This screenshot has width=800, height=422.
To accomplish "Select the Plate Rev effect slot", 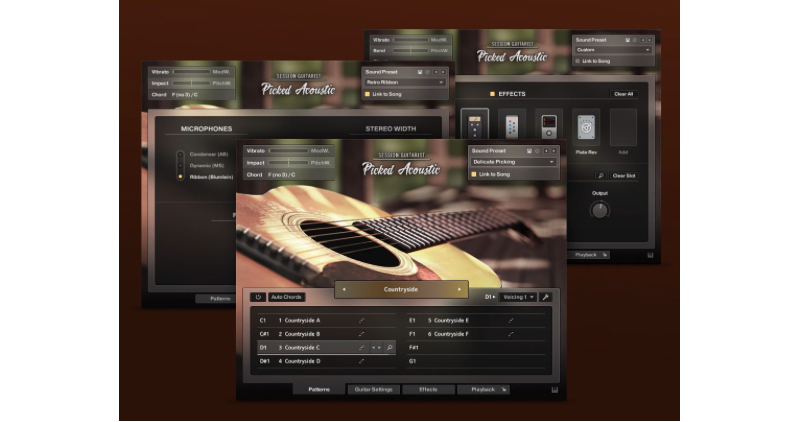I will click(x=586, y=128).
